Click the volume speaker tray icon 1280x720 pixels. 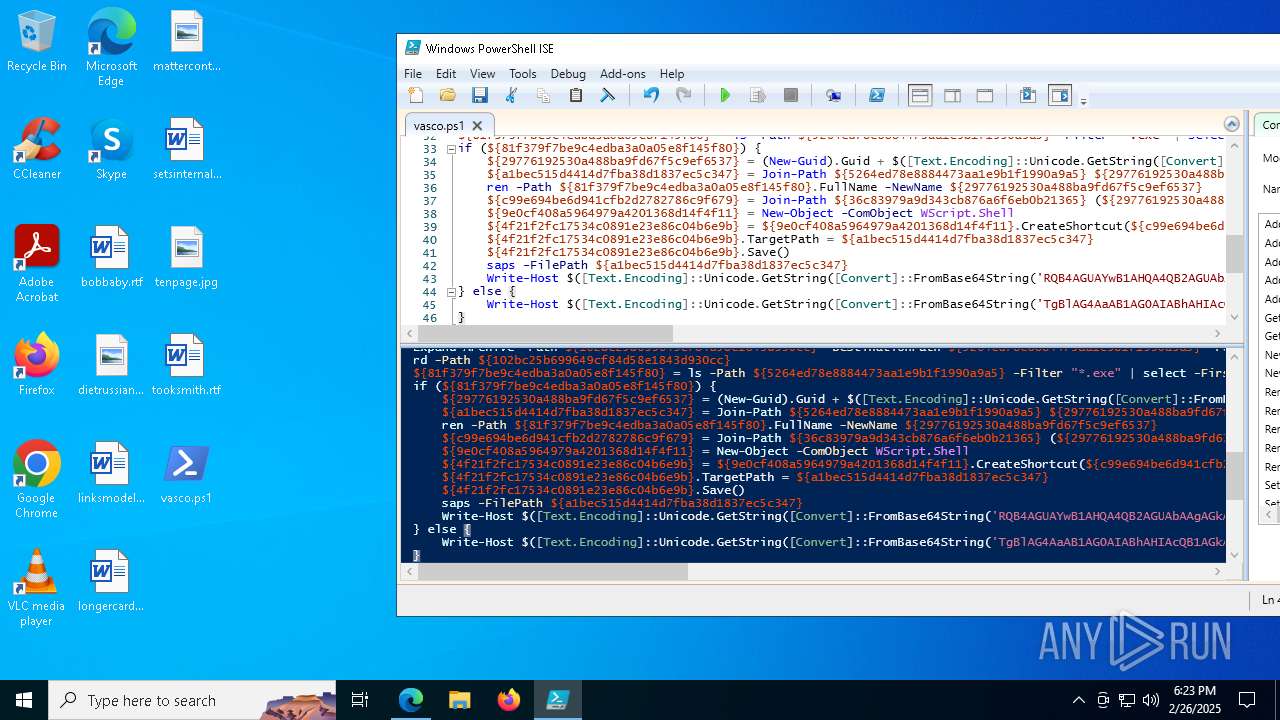pyautogui.click(x=1151, y=700)
